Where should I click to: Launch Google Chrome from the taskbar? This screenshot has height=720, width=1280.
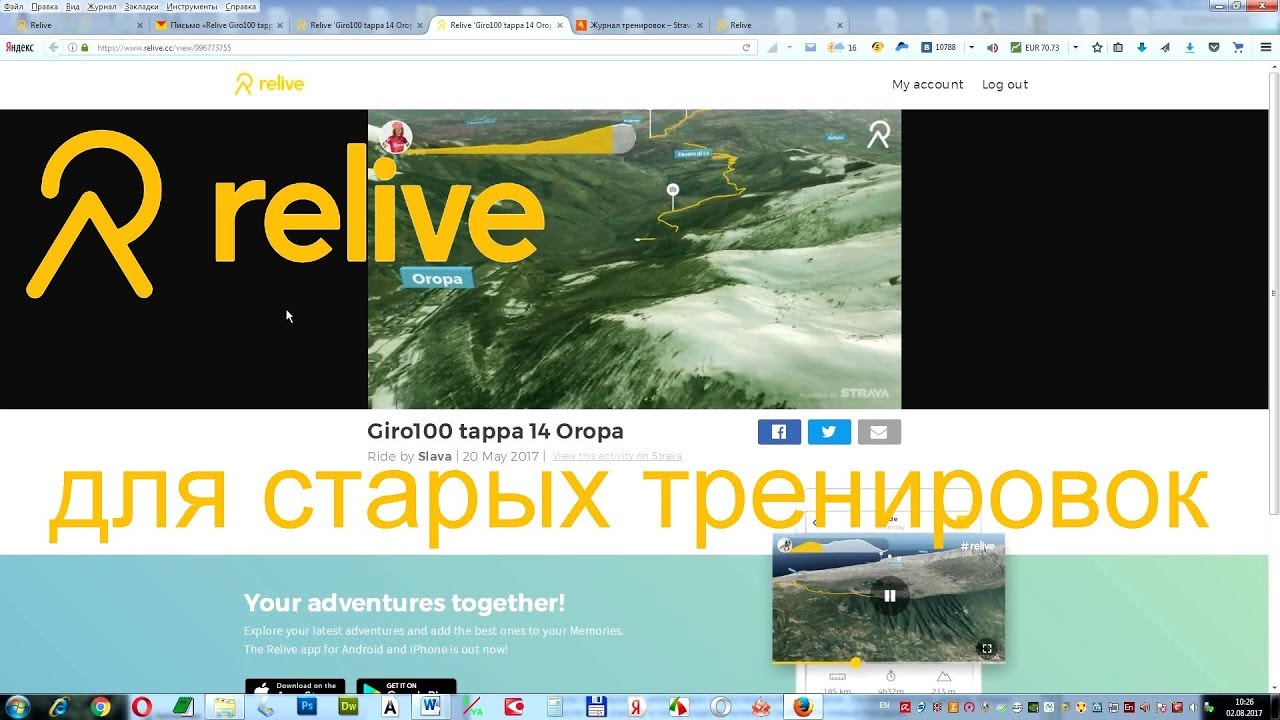point(100,707)
